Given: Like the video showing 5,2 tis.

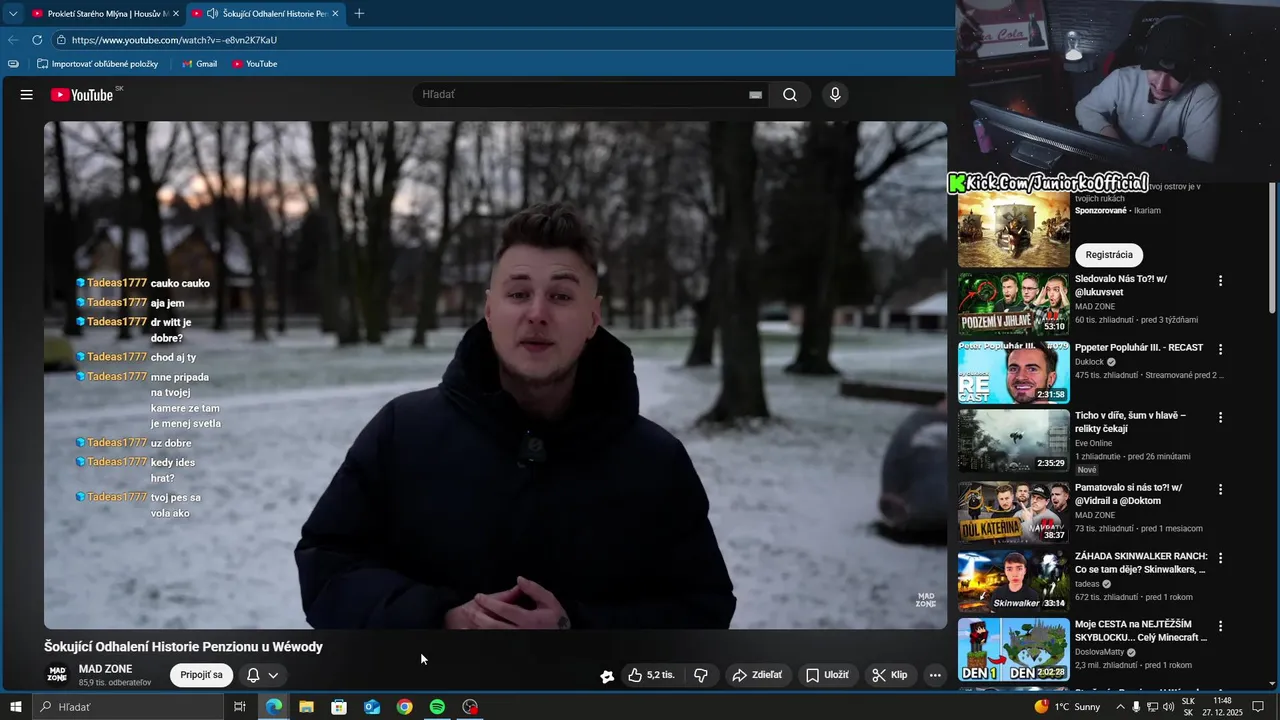Looking at the screenshot, I should click(x=651, y=675).
